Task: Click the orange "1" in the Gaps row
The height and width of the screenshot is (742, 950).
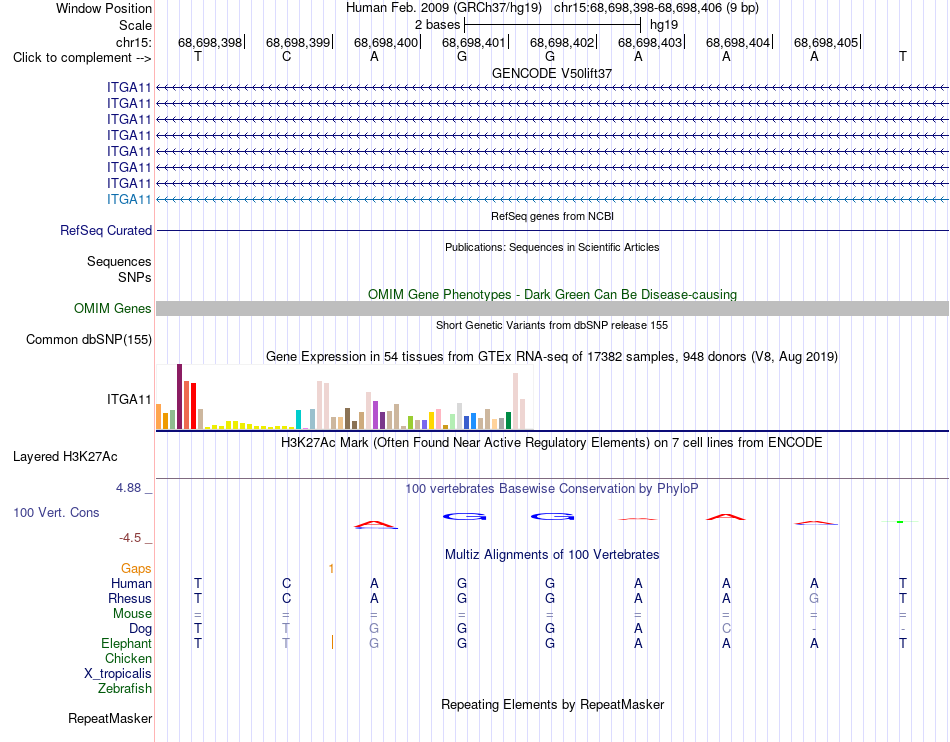Action: [x=331, y=568]
